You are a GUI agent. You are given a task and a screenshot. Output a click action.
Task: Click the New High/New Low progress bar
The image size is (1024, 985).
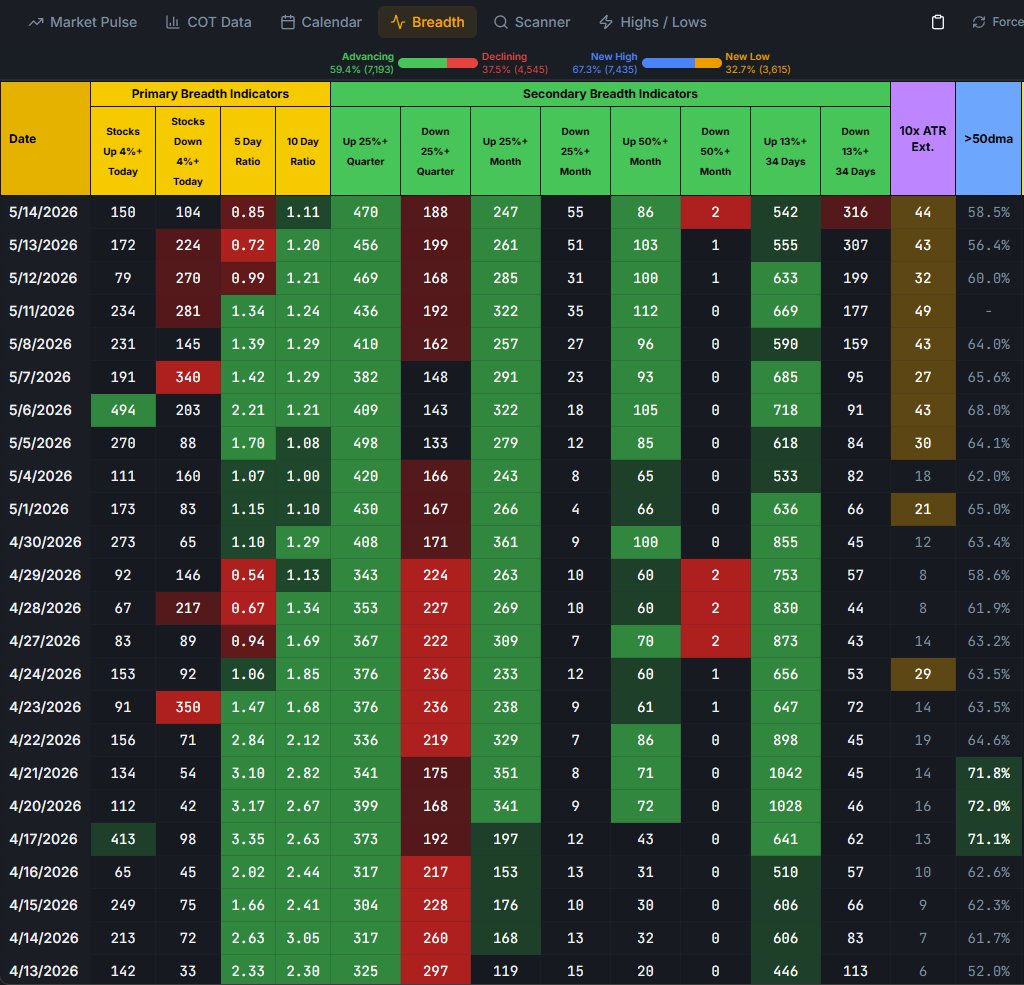(682, 63)
